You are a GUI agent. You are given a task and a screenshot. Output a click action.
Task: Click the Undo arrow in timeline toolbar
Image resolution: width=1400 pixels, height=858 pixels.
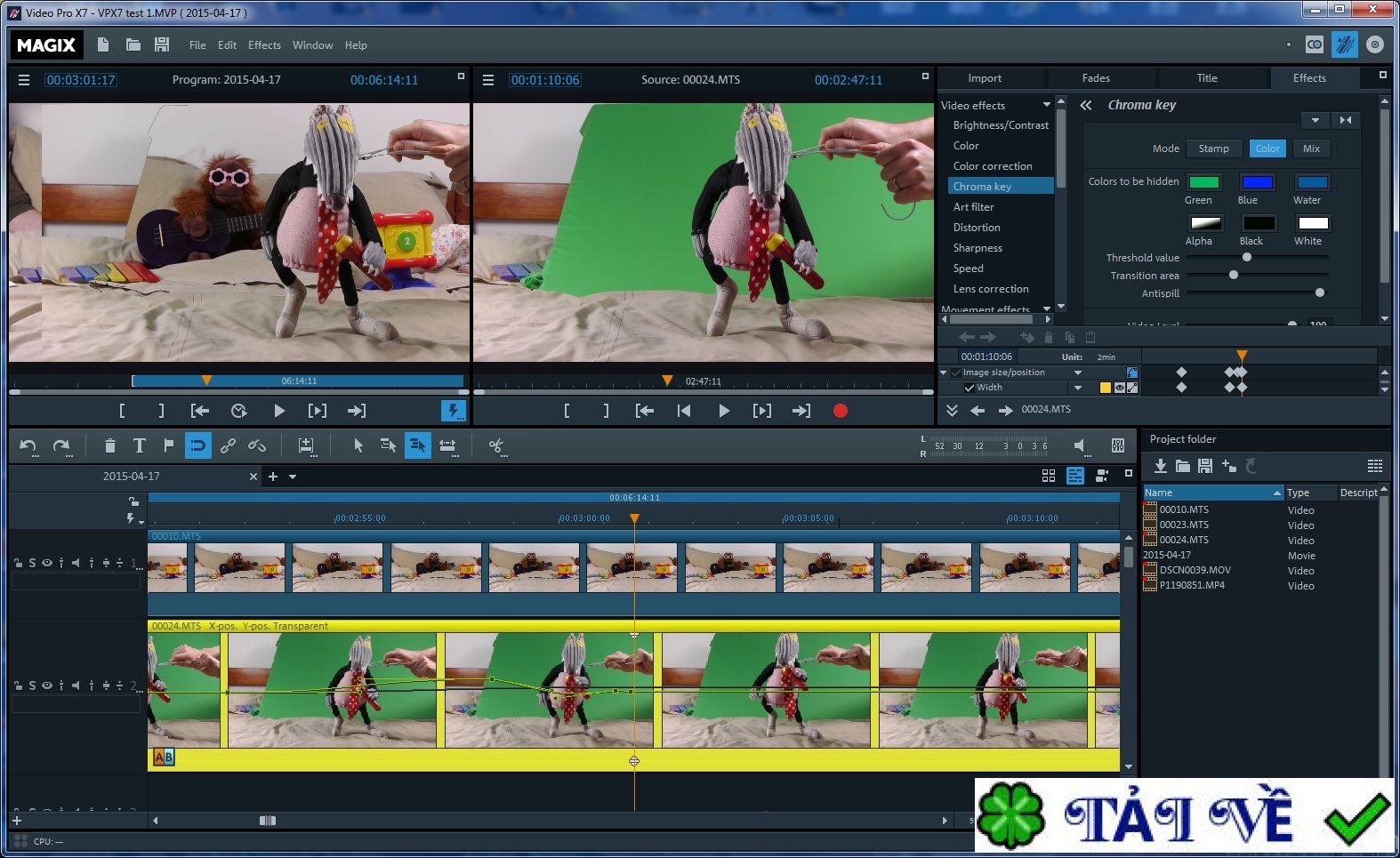(x=28, y=445)
